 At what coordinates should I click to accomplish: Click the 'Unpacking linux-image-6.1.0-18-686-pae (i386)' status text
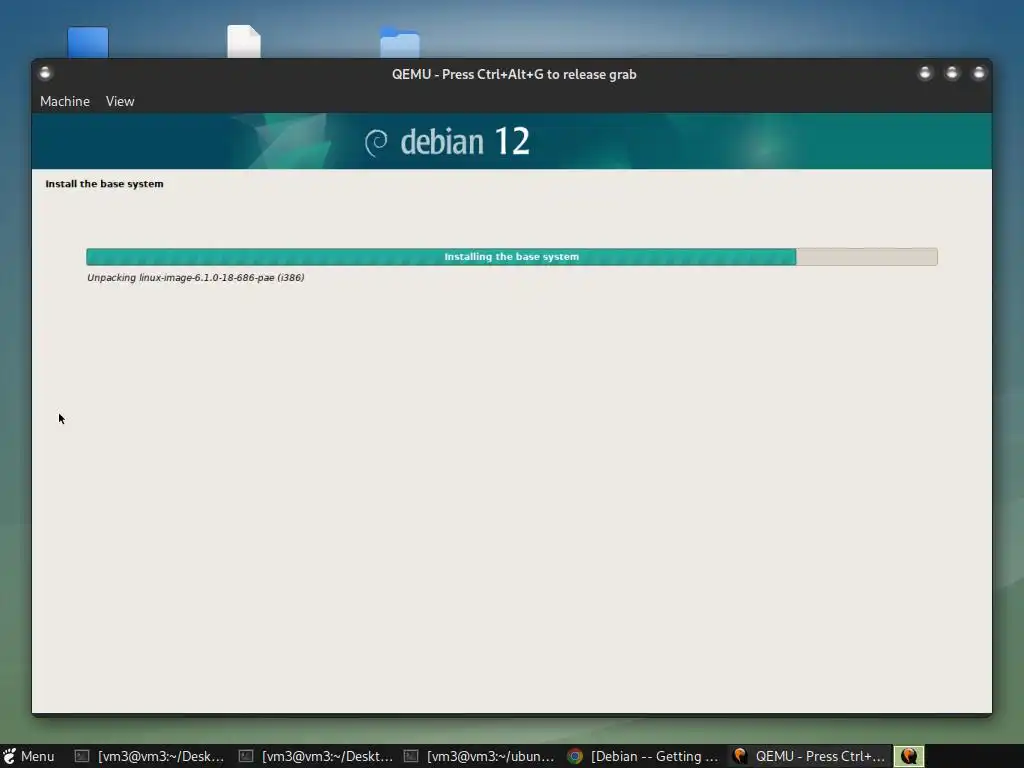[x=196, y=278]
